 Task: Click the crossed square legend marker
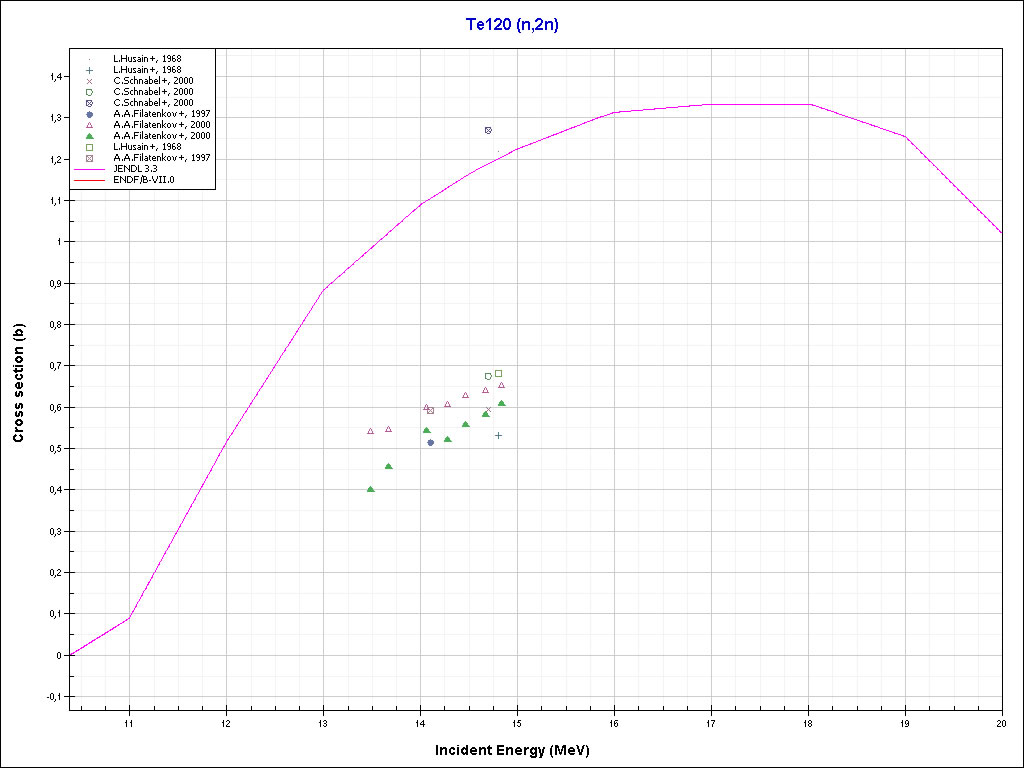(89, 157)
